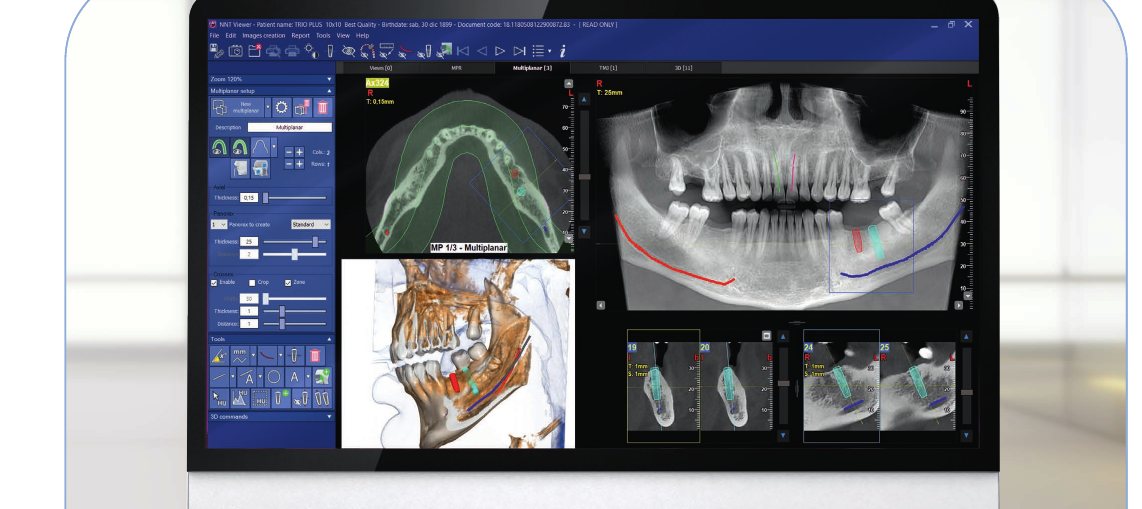Viewport: 1142px width, 509px height.
Task: Select the straight line drawing tool
Action: (219, 377)
